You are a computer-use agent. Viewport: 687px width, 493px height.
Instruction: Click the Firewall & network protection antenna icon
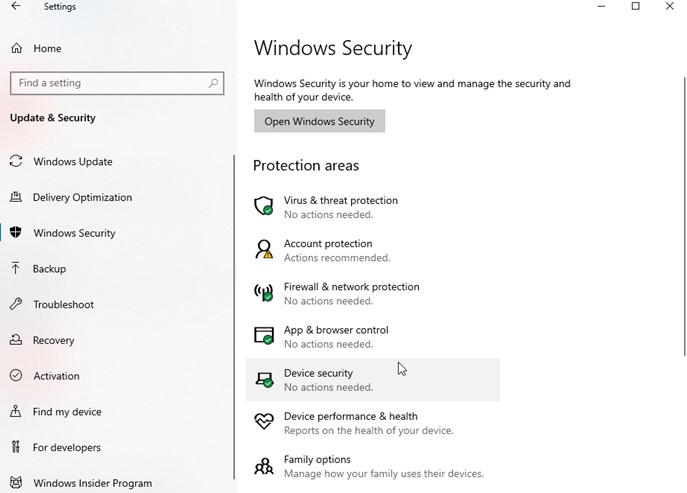pyautogui.click(x=264, y=292)
